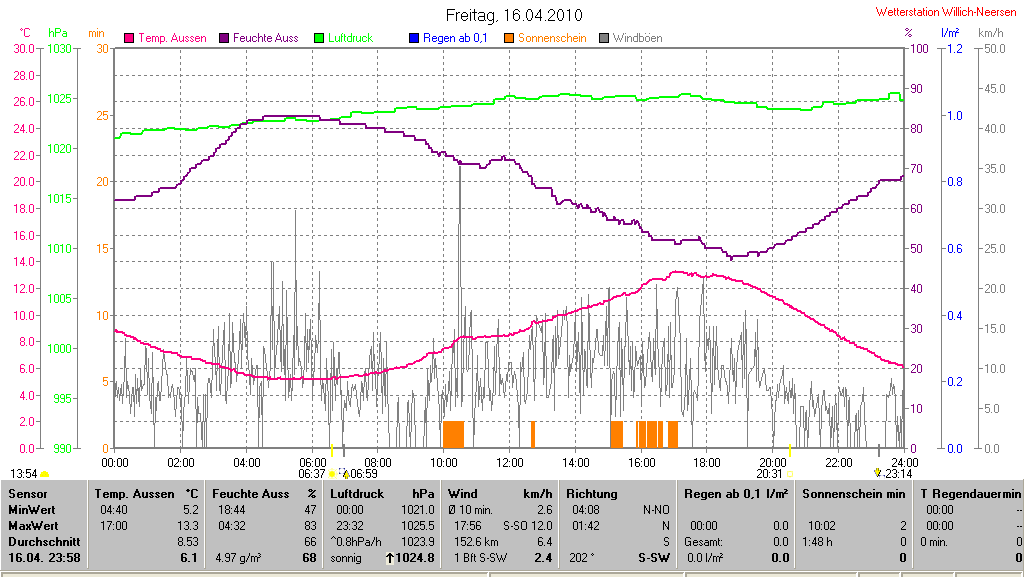Click the grey Windböen legend swatch
This screenshot has width=1024, height=577.
click(603, 39)
